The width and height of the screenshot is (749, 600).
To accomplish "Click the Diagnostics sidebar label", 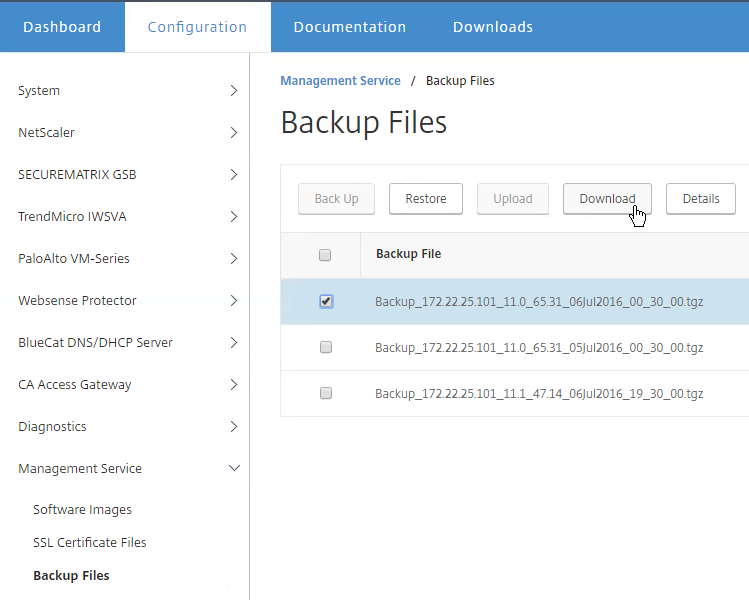I will 52,427.
